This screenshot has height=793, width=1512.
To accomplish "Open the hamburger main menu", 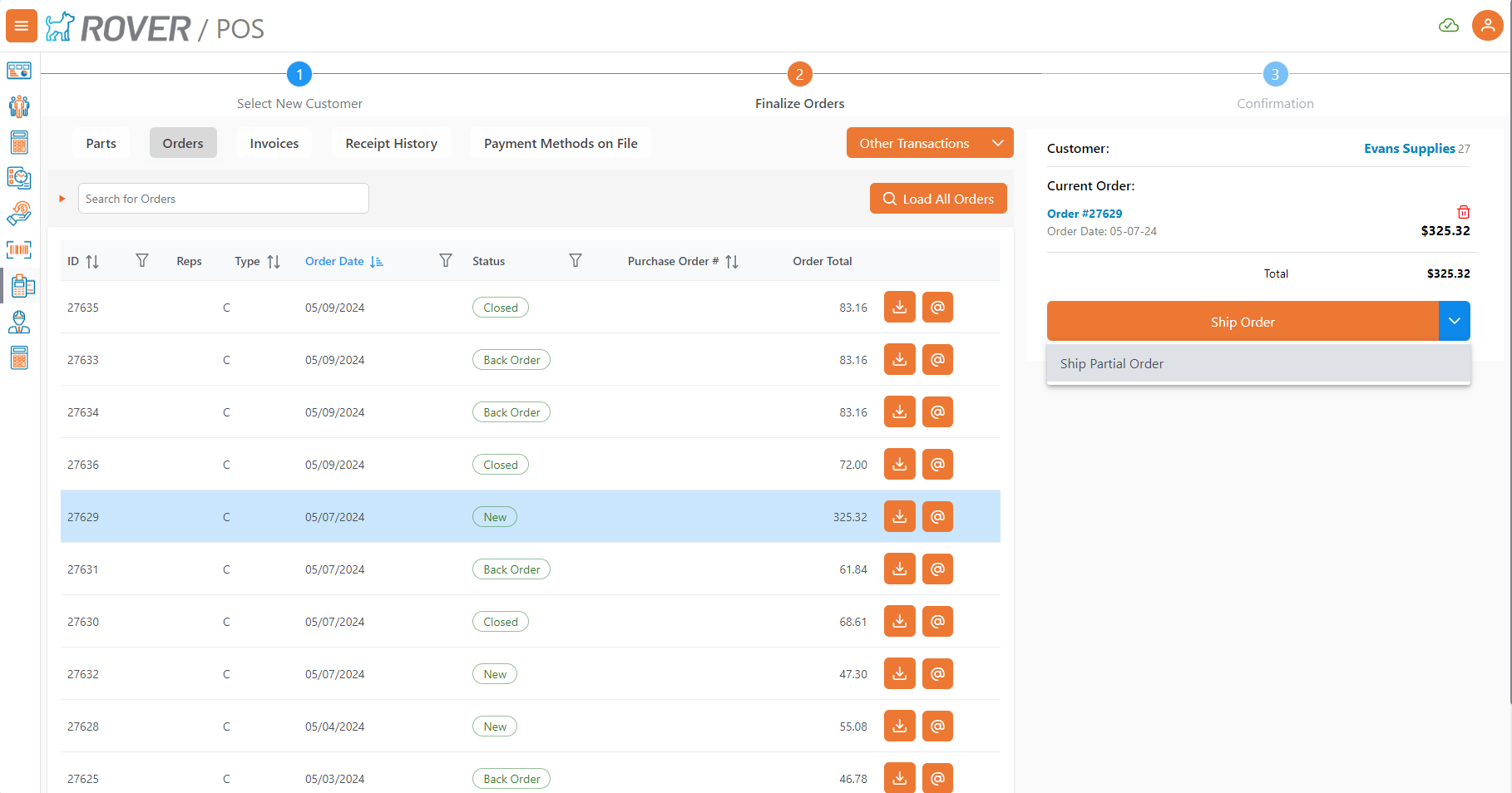I will (21, 26).
